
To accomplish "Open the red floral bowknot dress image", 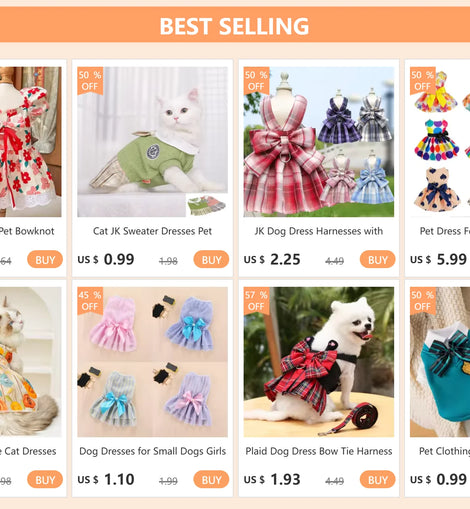I will tap(31, 142).
